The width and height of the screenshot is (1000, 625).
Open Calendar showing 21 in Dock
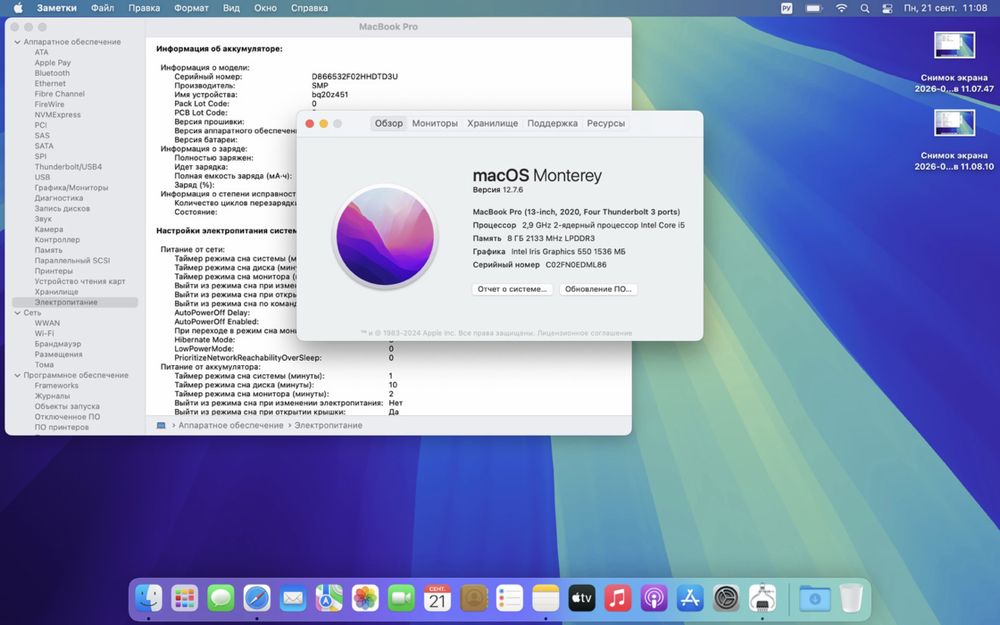[x=438, y=598]
